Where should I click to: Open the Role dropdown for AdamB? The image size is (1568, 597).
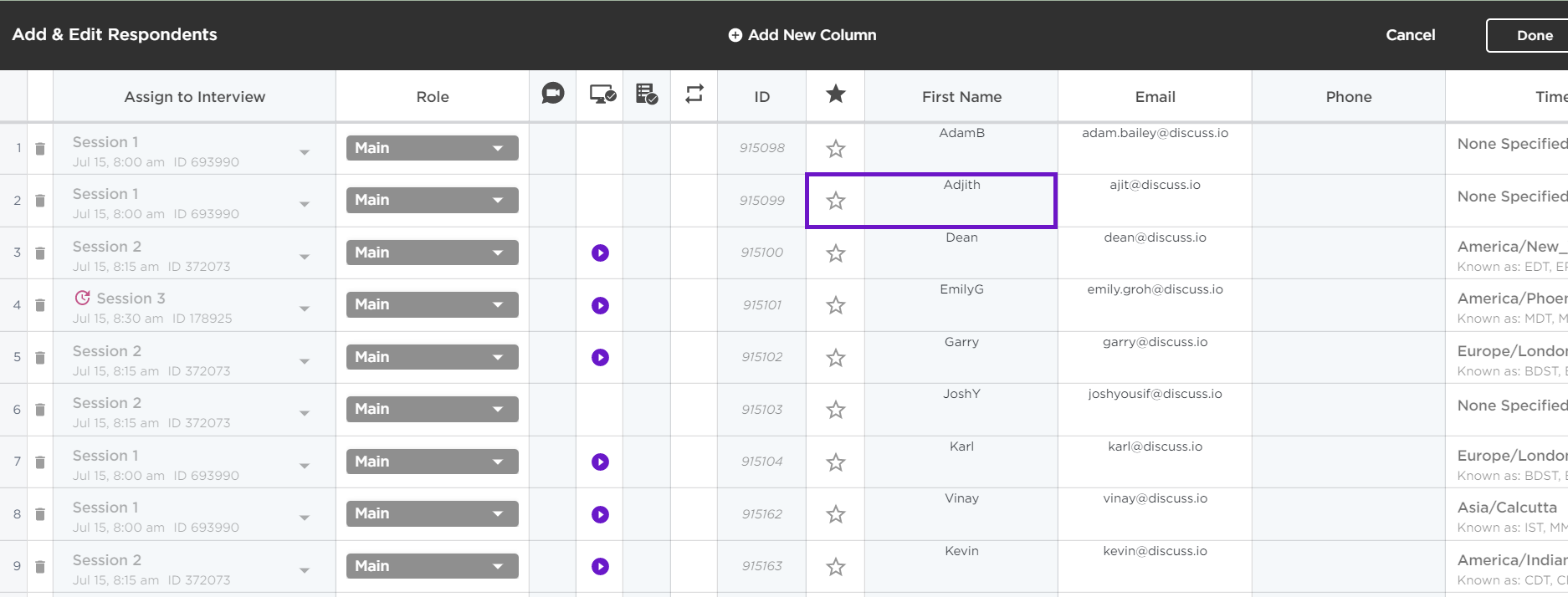[432, 148]
